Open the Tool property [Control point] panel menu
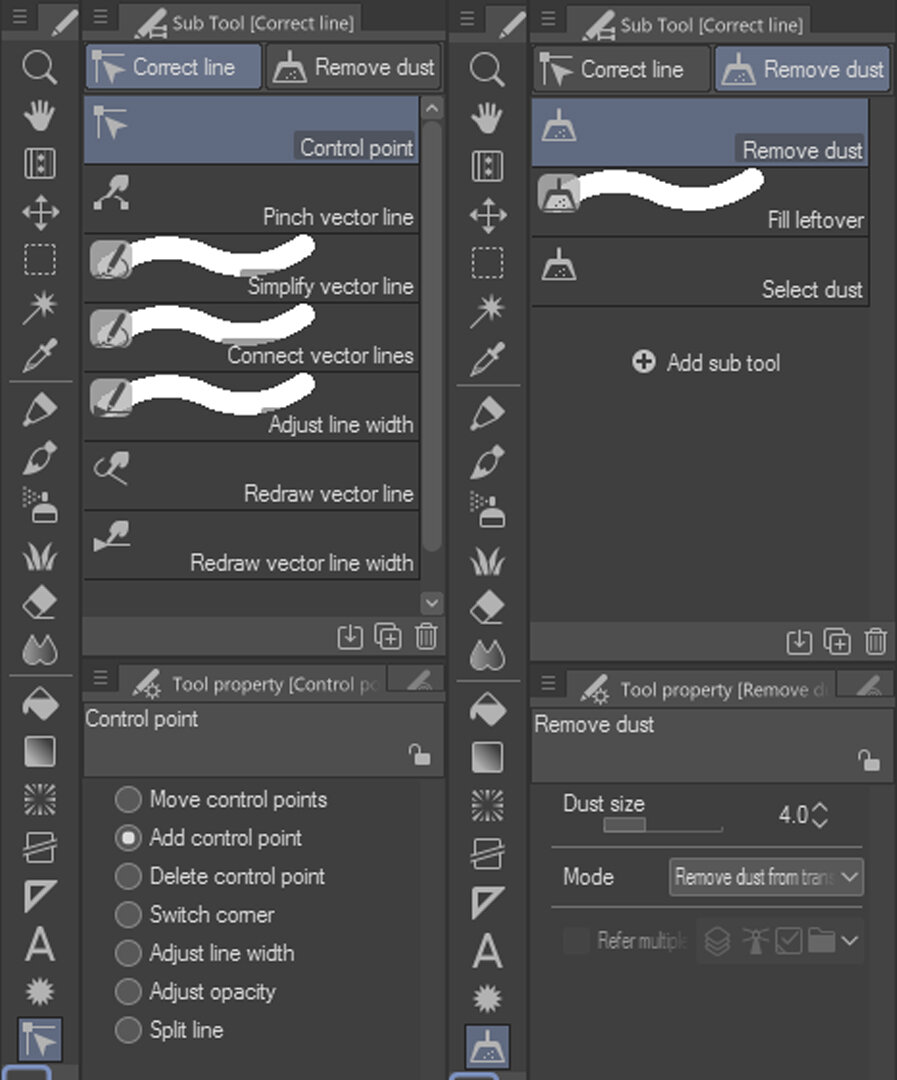 (x=100, y=679)
